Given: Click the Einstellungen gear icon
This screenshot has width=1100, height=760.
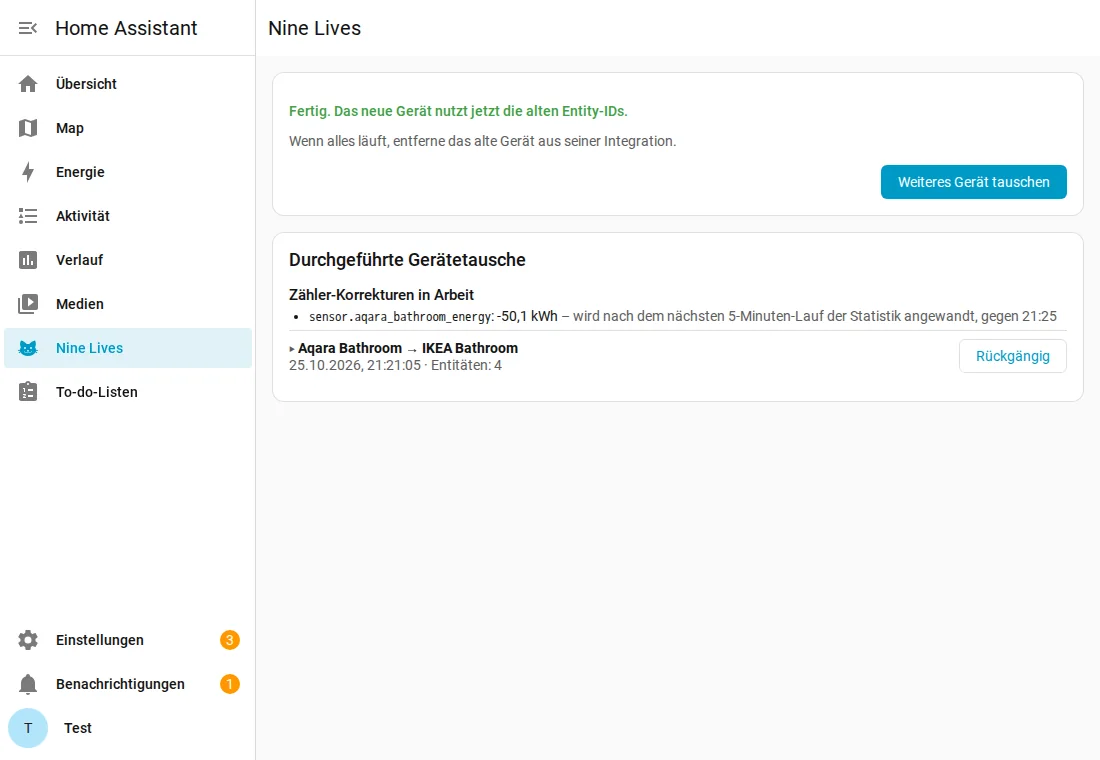Looking at the screenshot, I should pos(28,640).
